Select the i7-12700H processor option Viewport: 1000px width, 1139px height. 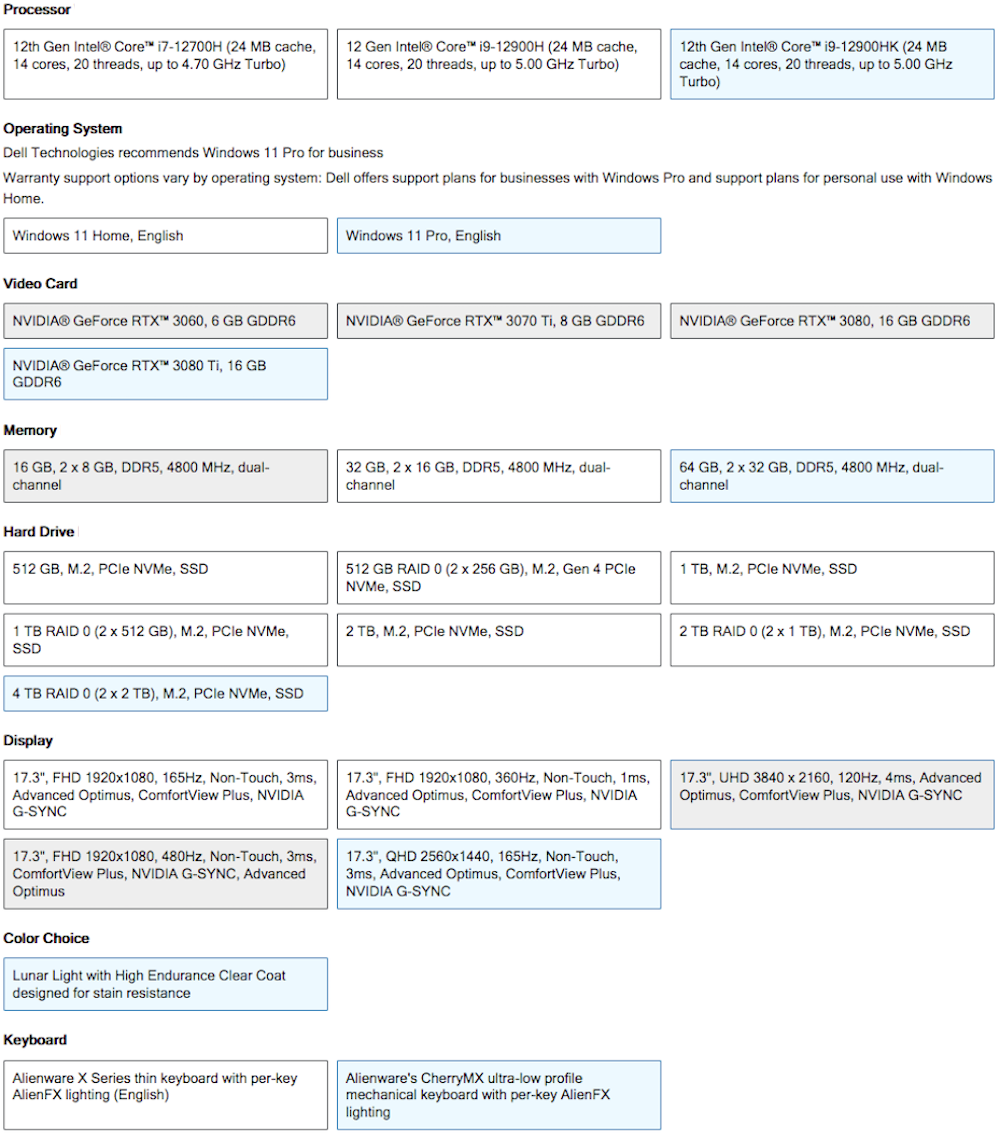[x=166, y=64]
